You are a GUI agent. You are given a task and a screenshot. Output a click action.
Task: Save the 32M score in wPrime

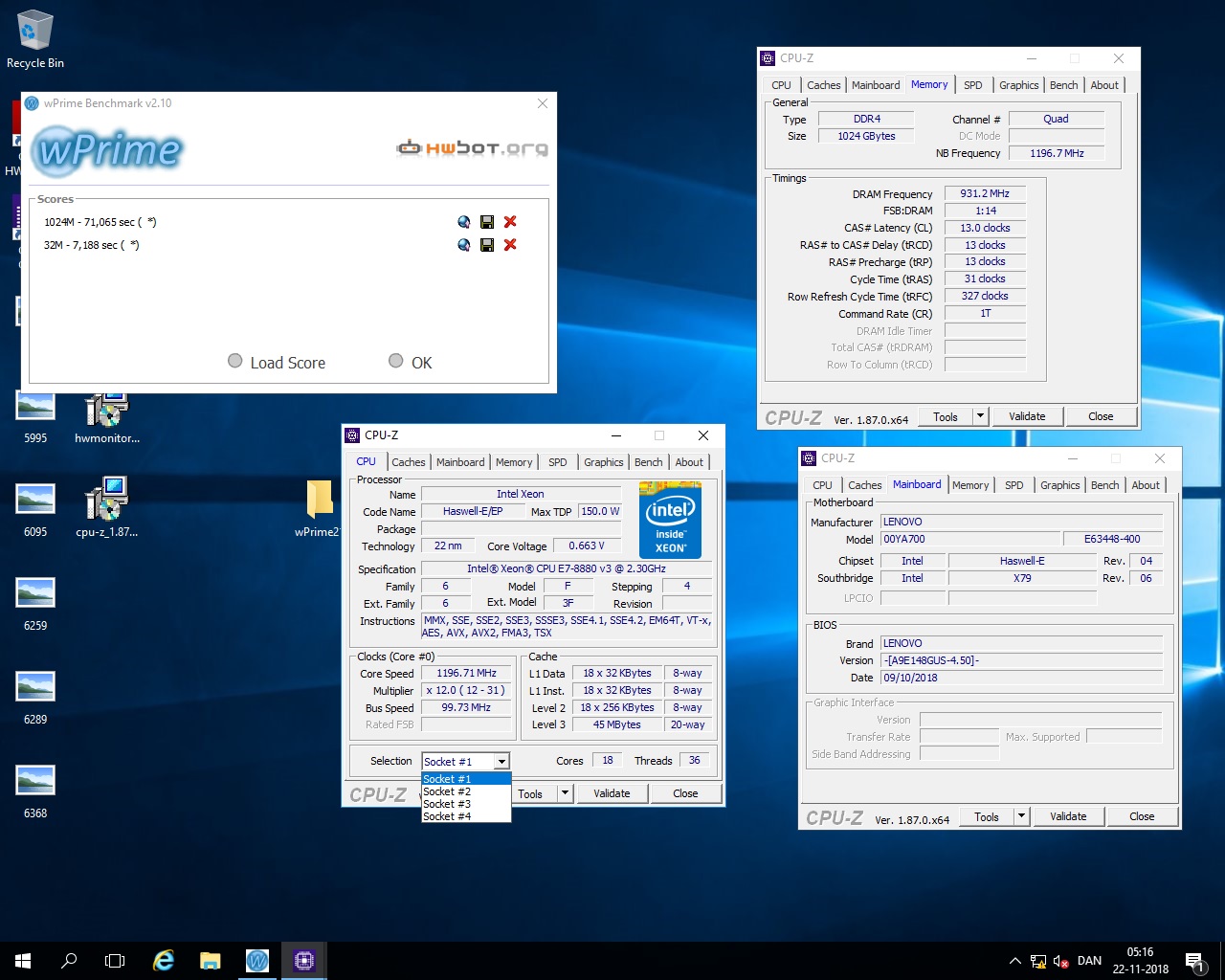click(487, 245)
